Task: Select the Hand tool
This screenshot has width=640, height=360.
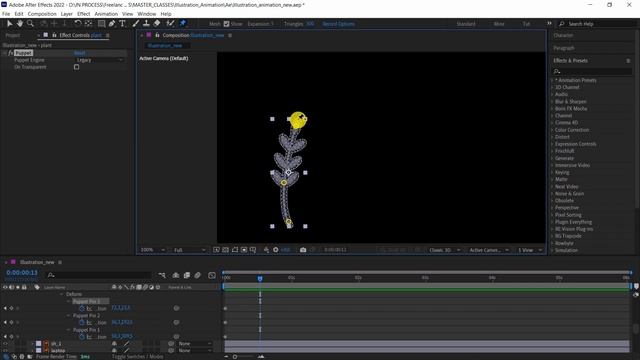Action: pos(20,24)
